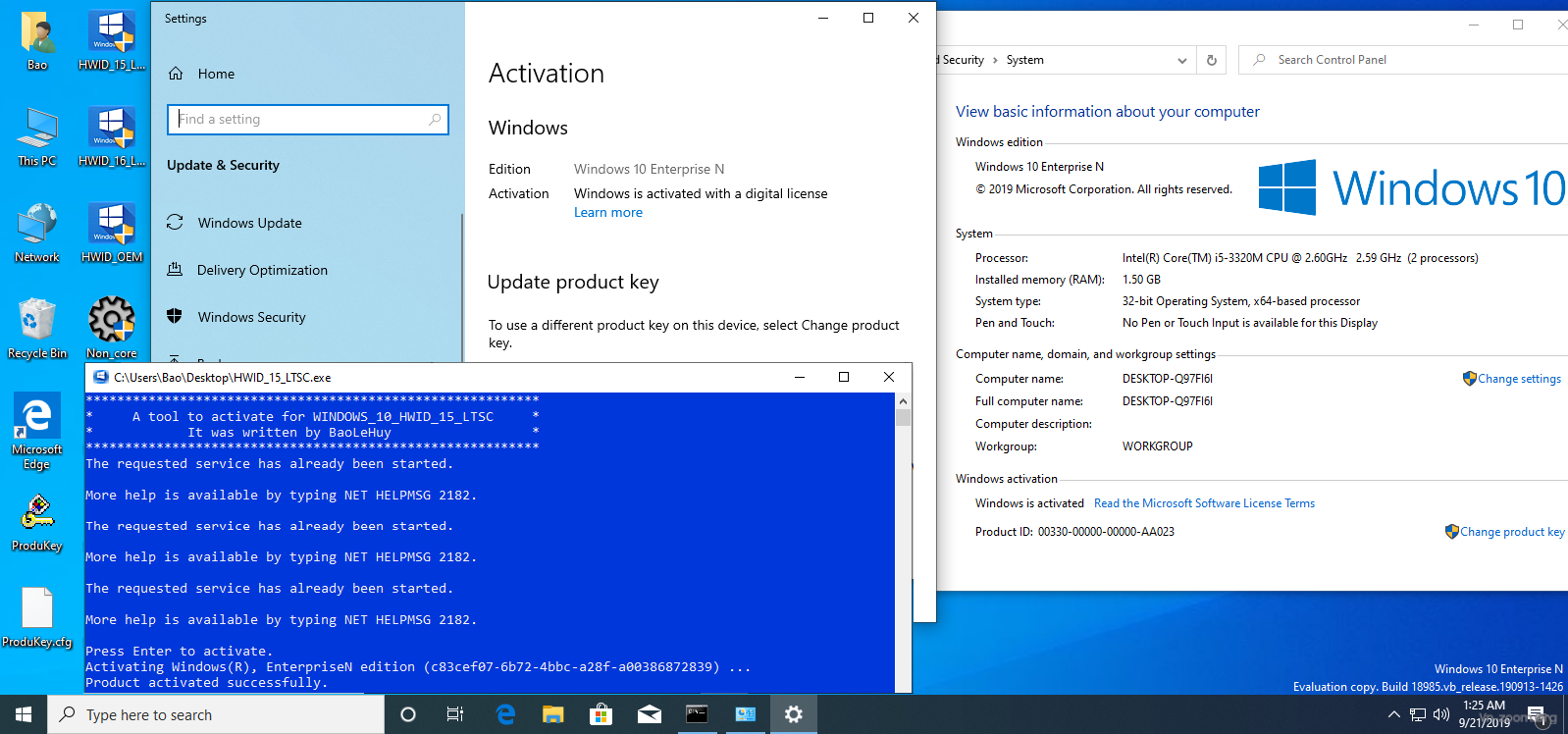Image resolution: width=1568 pixels, height=734 pixels.
Task: Click Change product key in Control Panel
Action: coord(1512,532)
